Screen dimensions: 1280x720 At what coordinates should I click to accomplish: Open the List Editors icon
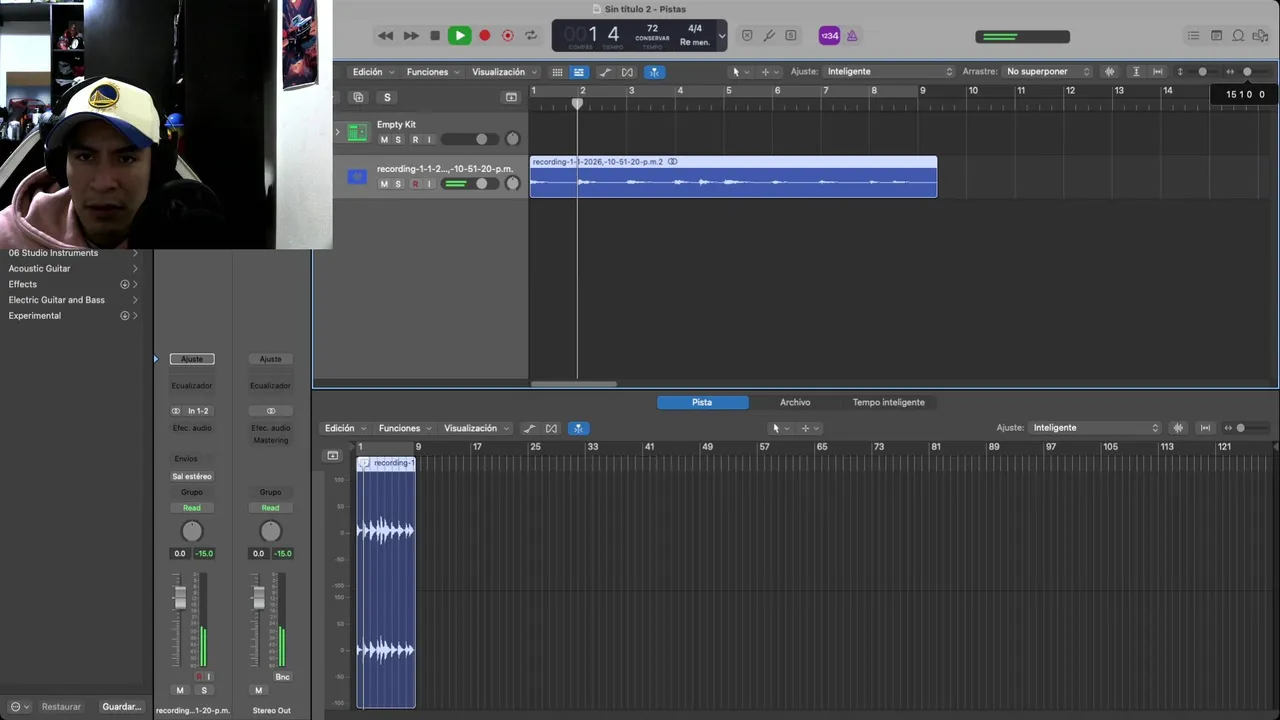click(x=1193, y=36)
